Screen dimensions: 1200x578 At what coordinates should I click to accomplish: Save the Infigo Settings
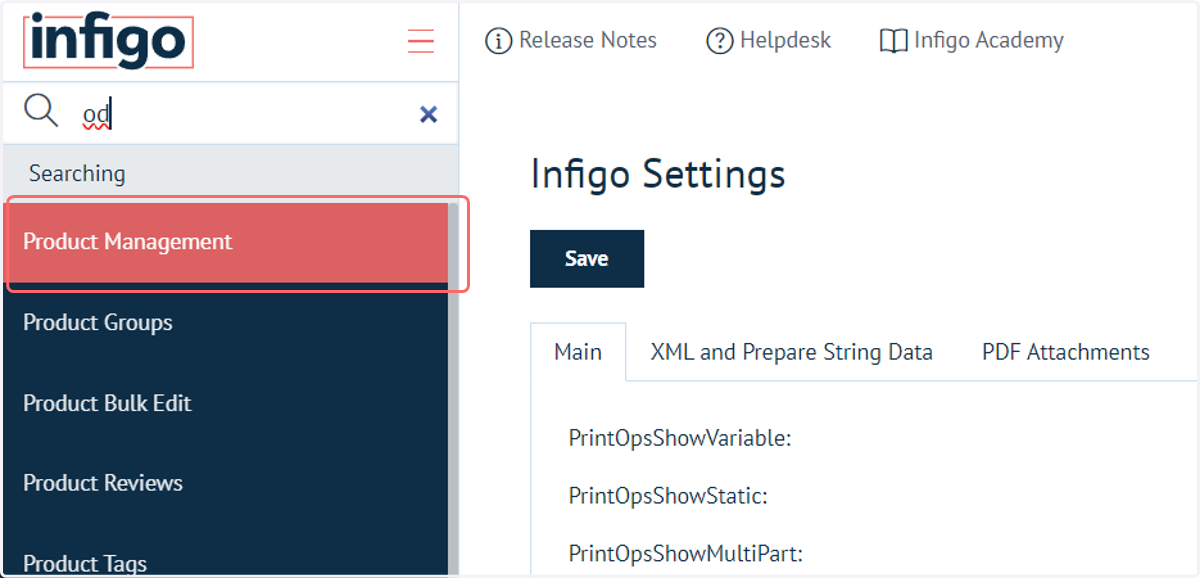[x=587, y=259]
